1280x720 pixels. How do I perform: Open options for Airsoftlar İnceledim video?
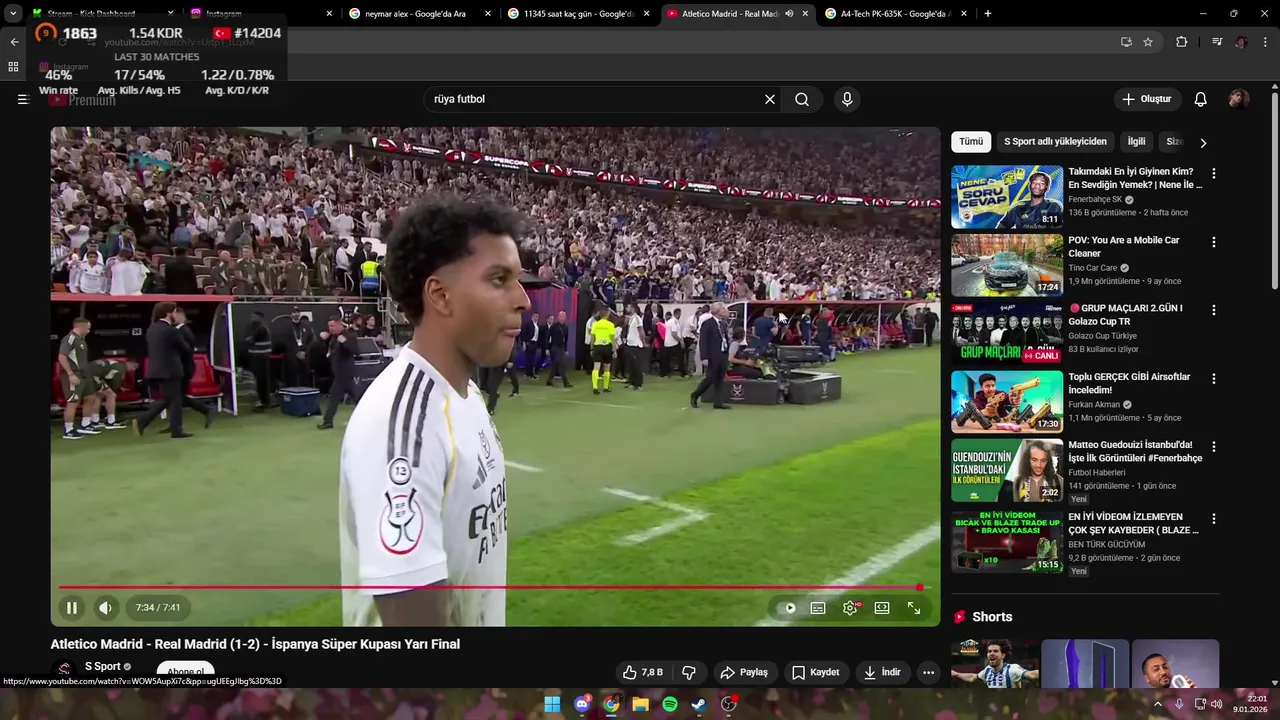point(1214,379)
